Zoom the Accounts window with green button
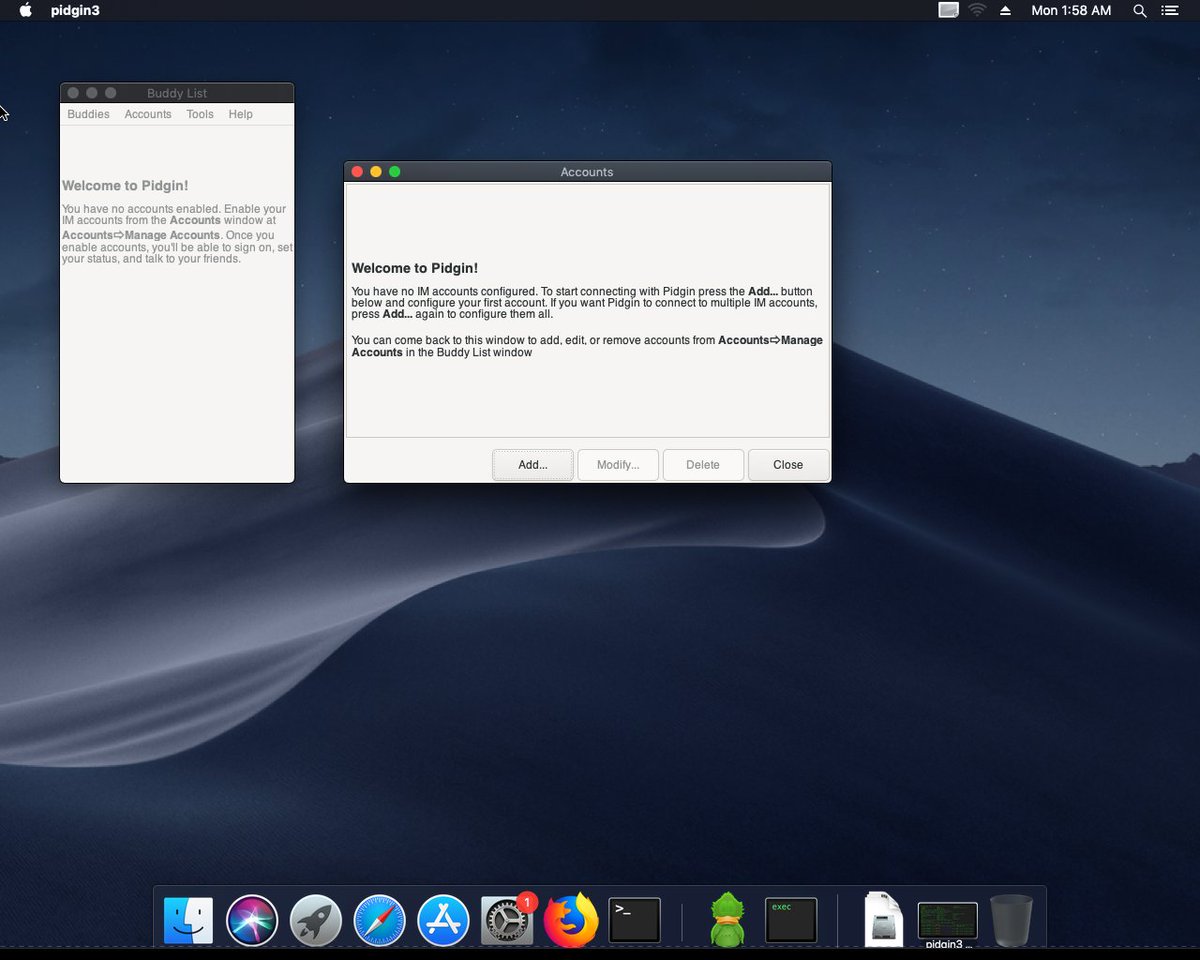 pos(395,172)
